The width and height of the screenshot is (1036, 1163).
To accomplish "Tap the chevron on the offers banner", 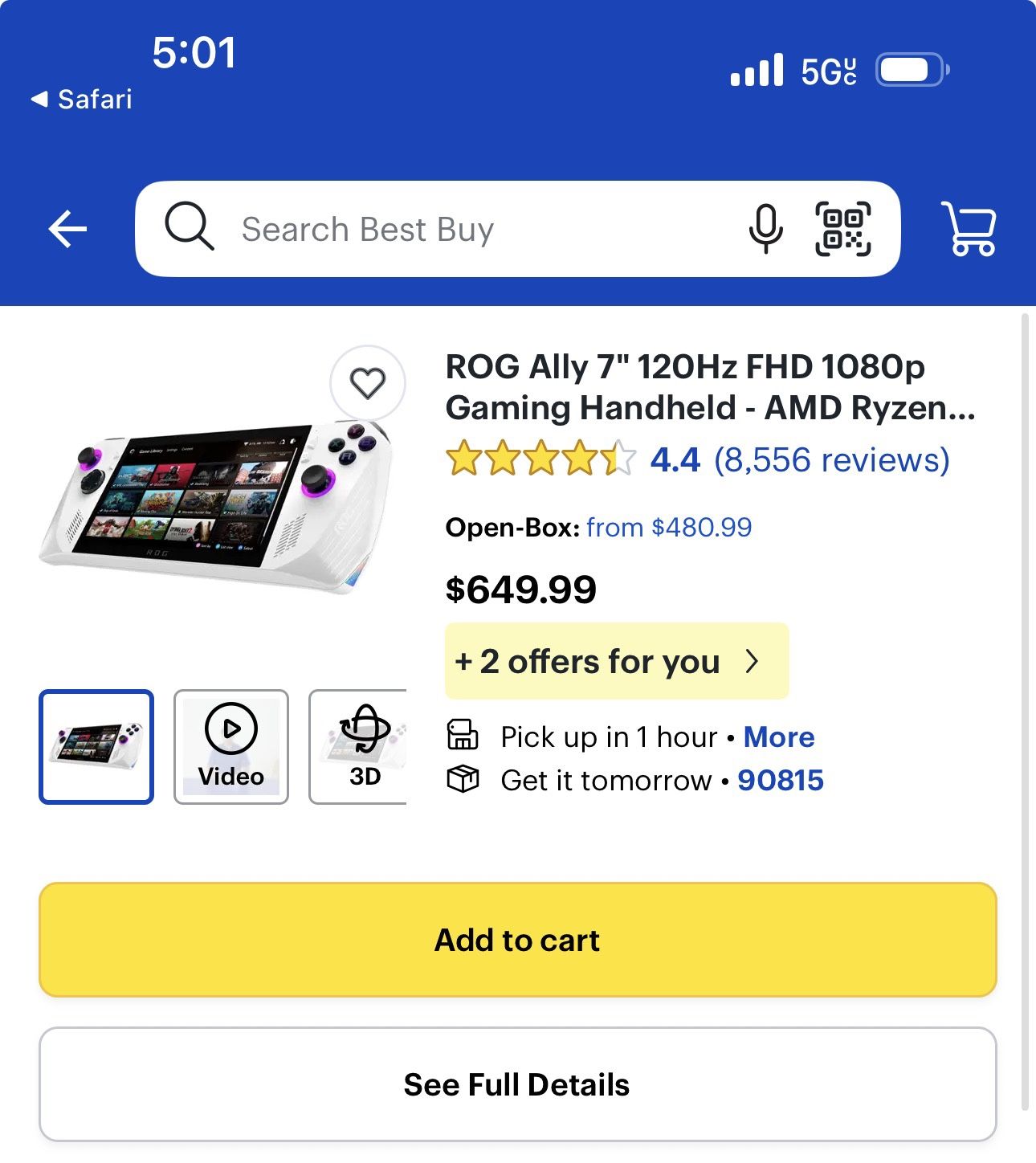I will 752,661.
